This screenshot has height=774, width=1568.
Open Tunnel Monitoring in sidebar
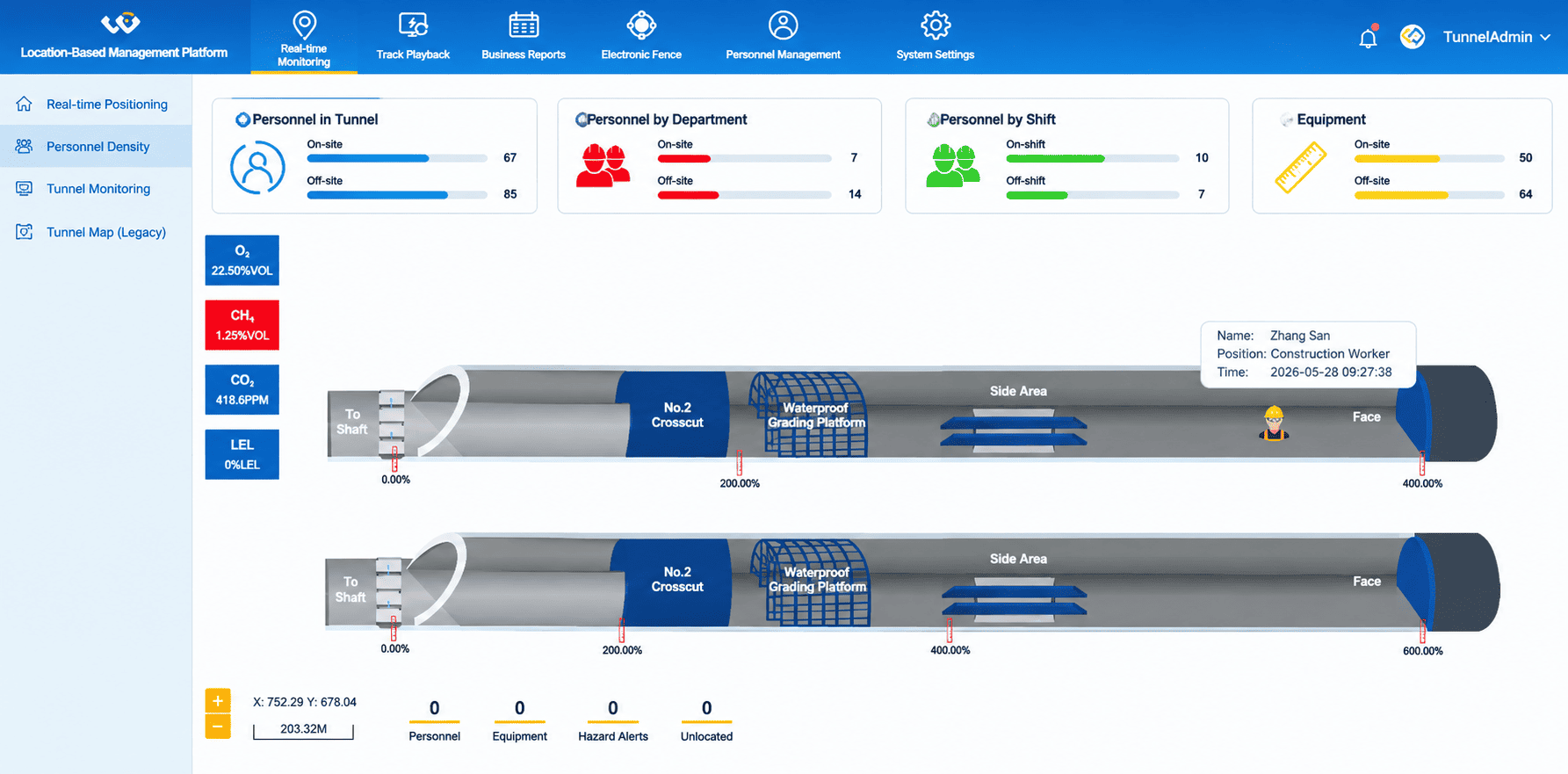tap(96, 189)
